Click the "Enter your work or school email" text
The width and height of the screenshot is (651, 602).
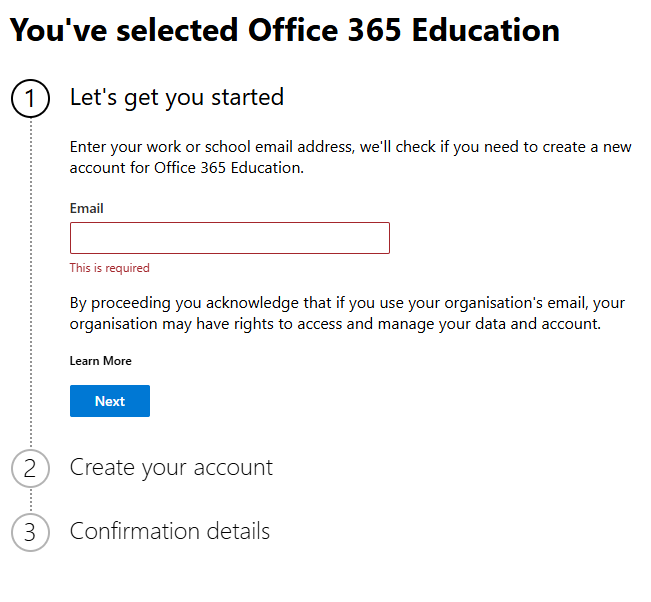350,147
